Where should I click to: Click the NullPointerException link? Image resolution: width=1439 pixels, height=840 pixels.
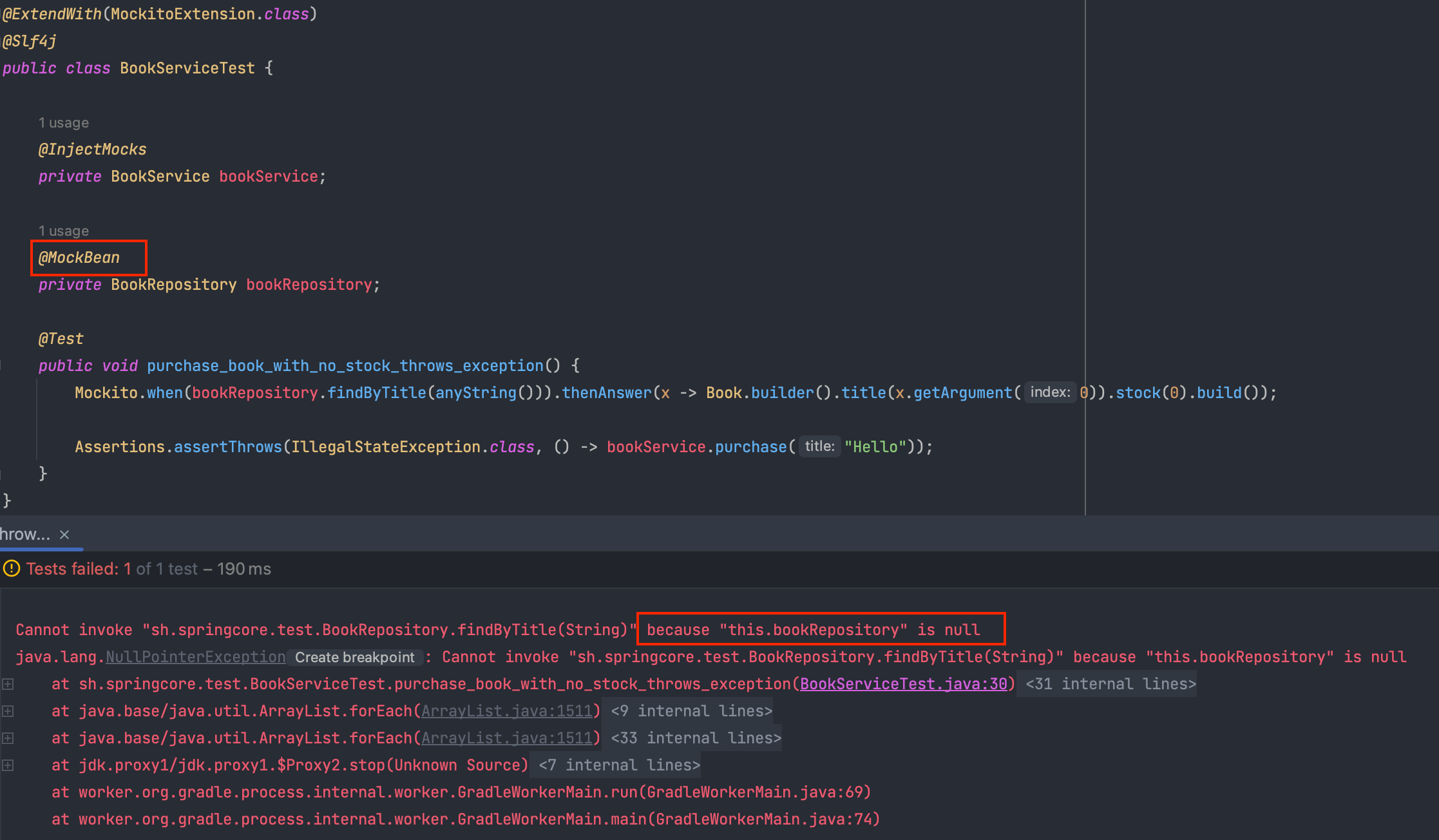click(195, 657)
